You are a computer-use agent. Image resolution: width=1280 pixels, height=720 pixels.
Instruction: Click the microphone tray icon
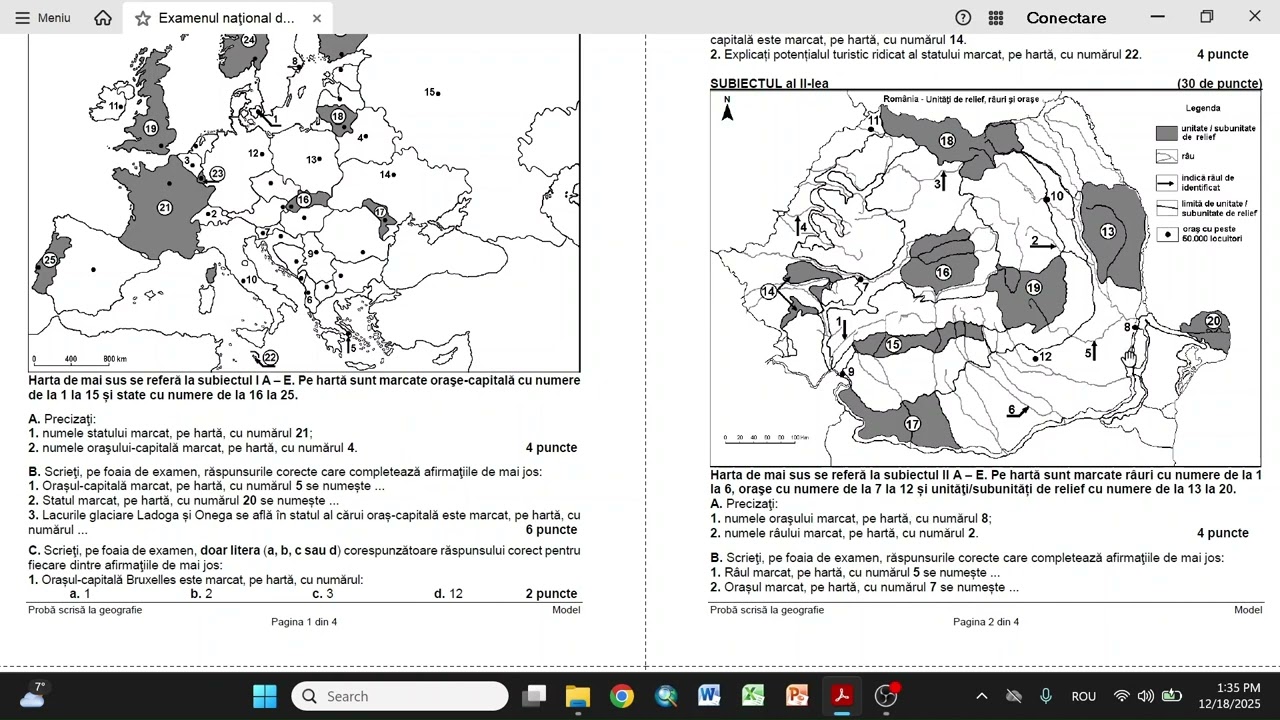click(x=1046, y=696)
